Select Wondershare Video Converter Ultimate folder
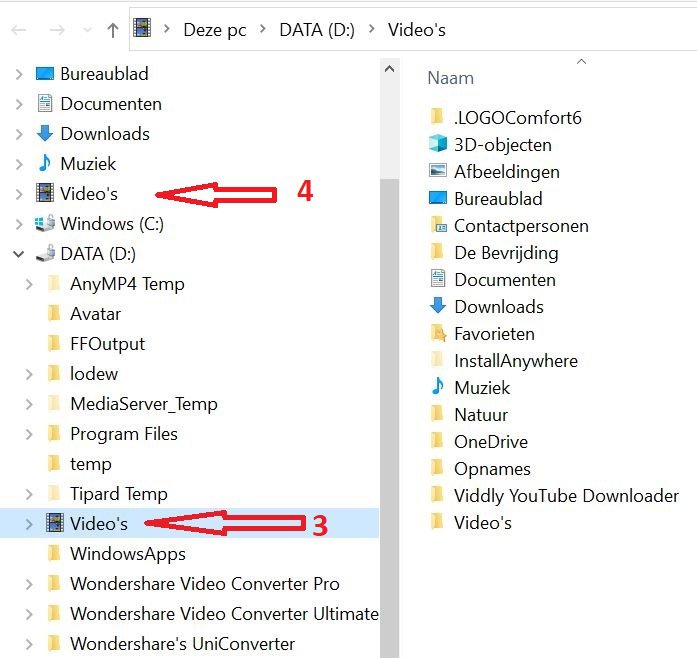 pyautogui.click(x=224, y=614)
